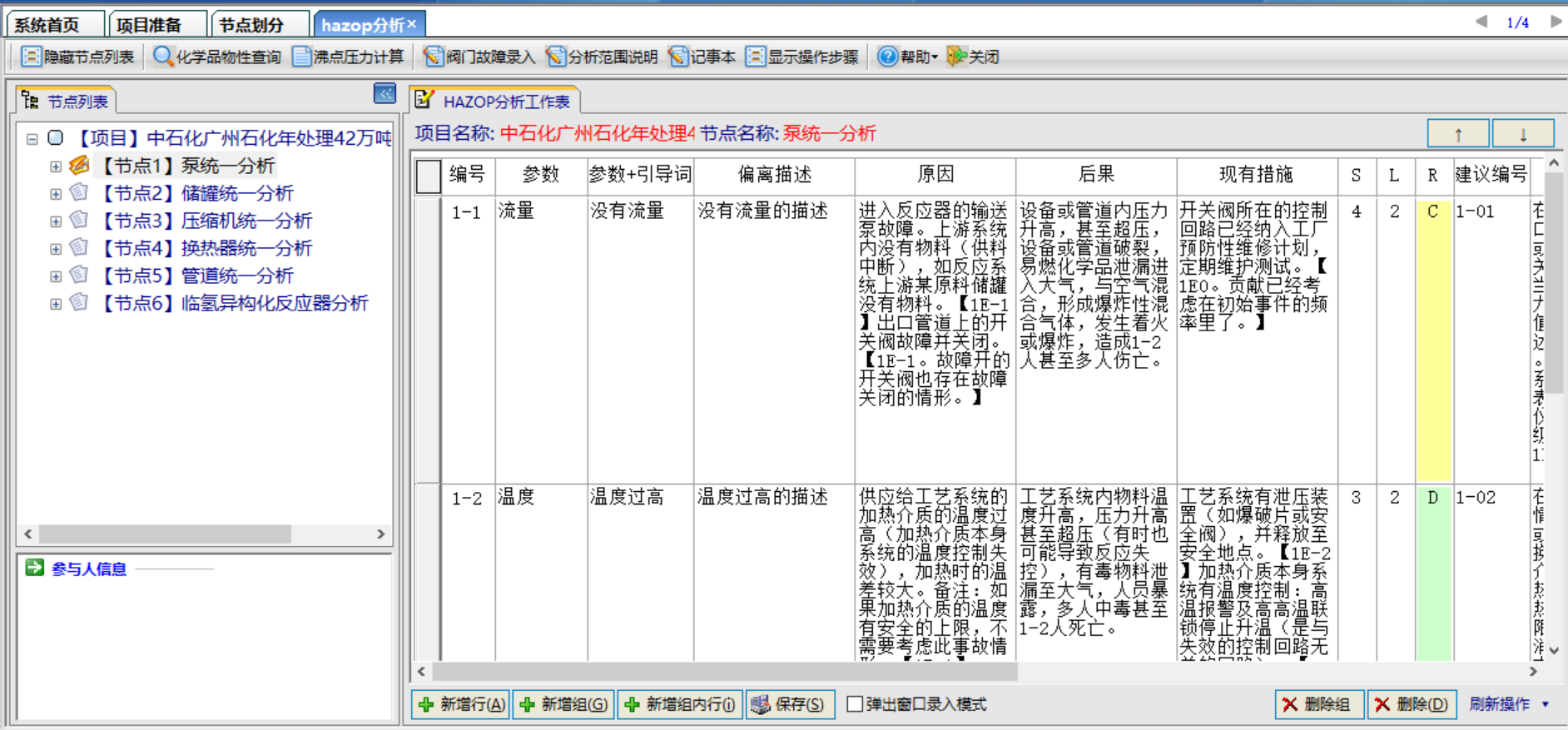Click worksheet vertical scrollbar up arrow
This screenshot has height=730, width=1568.
pos(1554,163)
